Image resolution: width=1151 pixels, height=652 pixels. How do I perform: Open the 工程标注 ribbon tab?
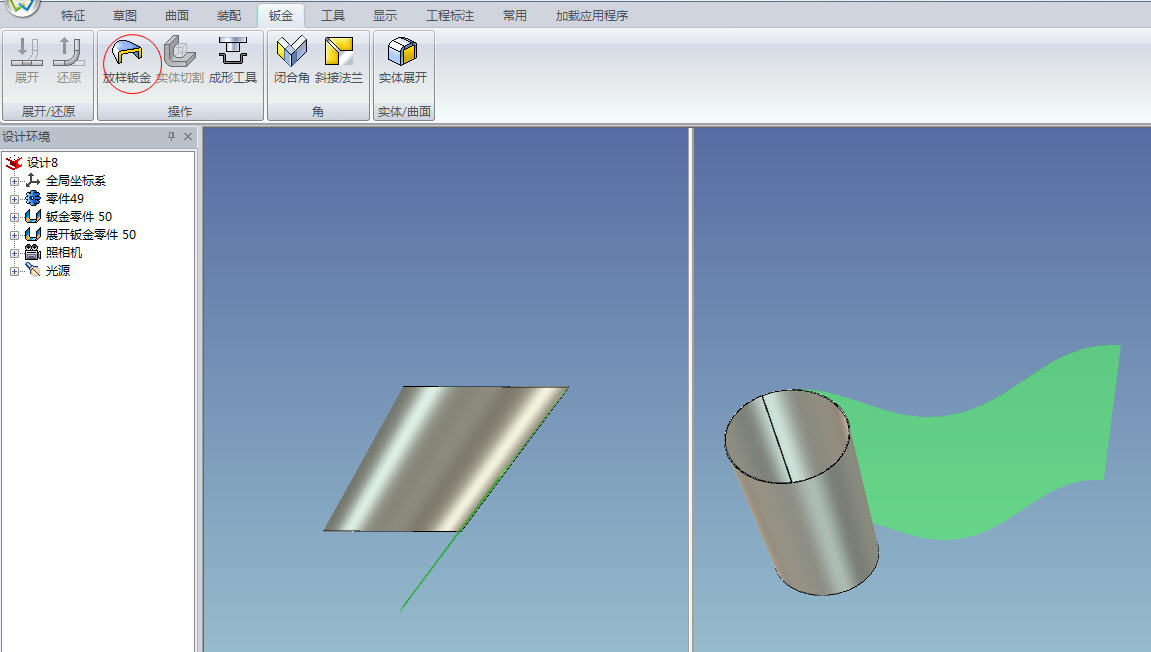pyautogui.click(x=450, y=16)
